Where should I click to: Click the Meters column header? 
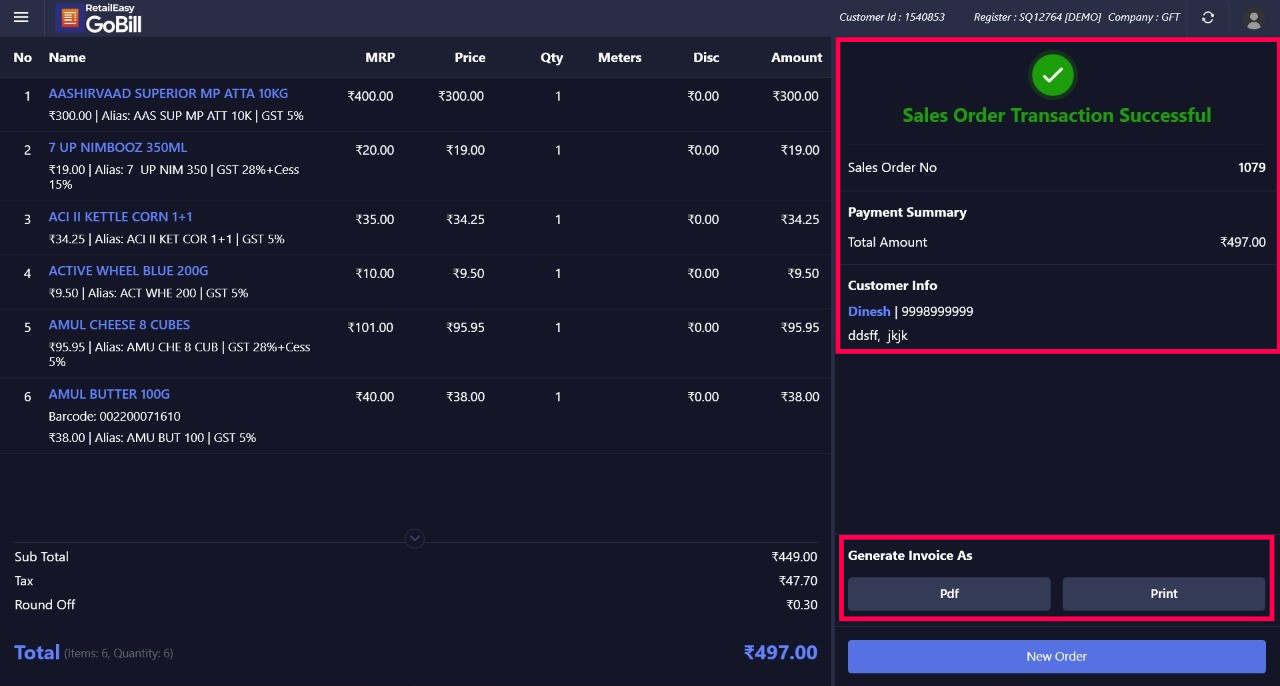(x=620, y=57)
